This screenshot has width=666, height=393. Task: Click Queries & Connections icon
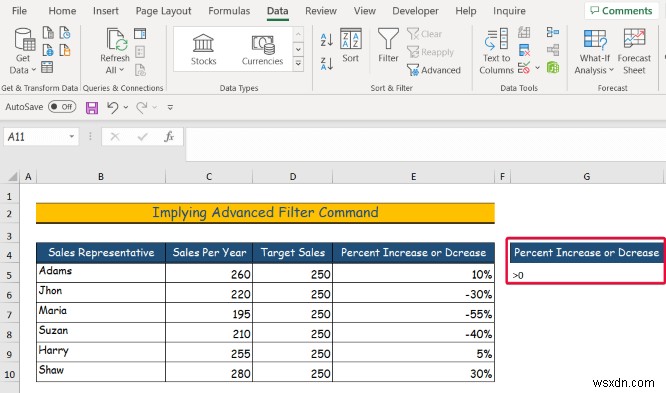click(x=140, y=33)
